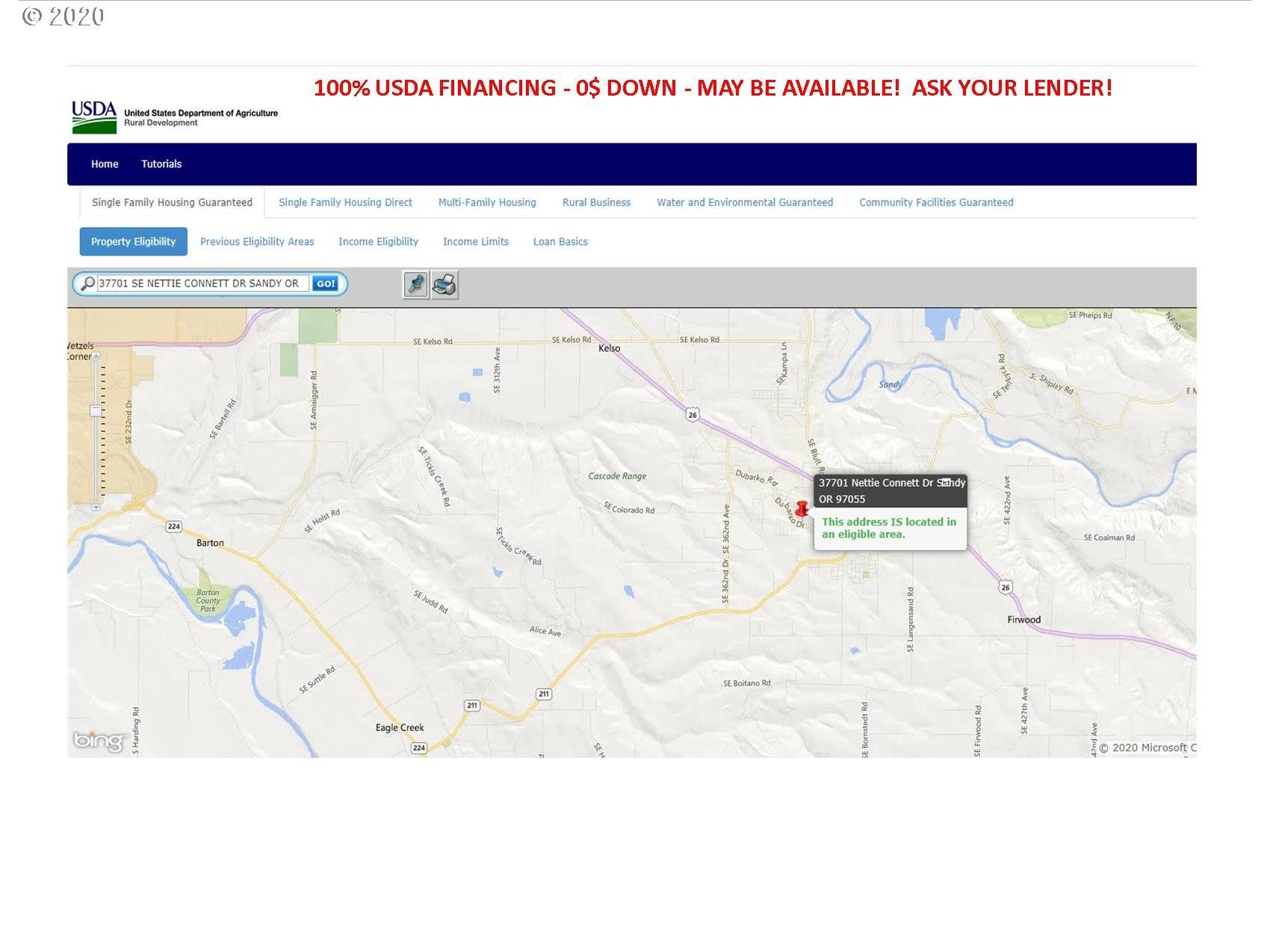Click the address search input field

(x=202, y=284)
